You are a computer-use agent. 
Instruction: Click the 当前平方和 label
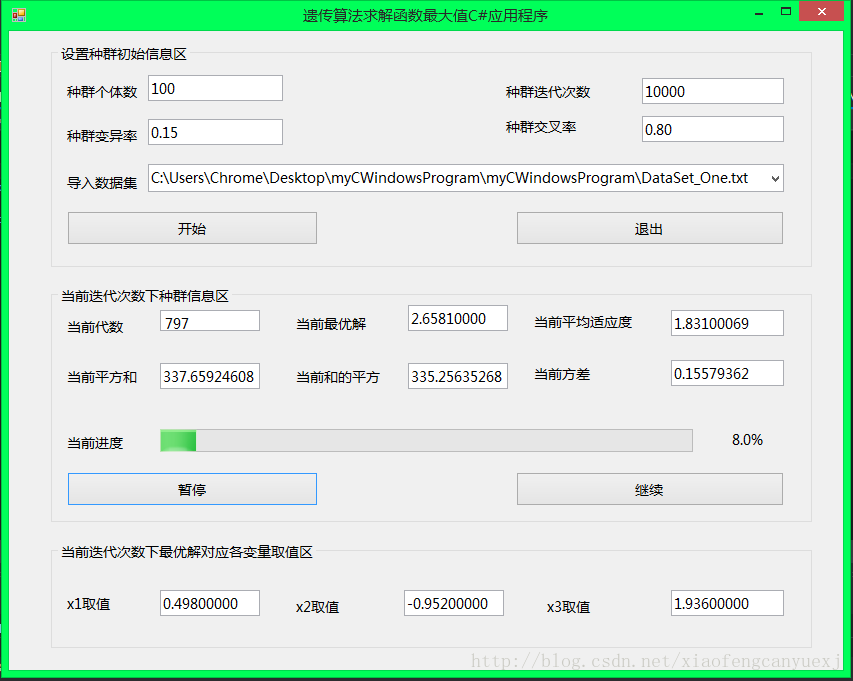[x=102, y=377]
